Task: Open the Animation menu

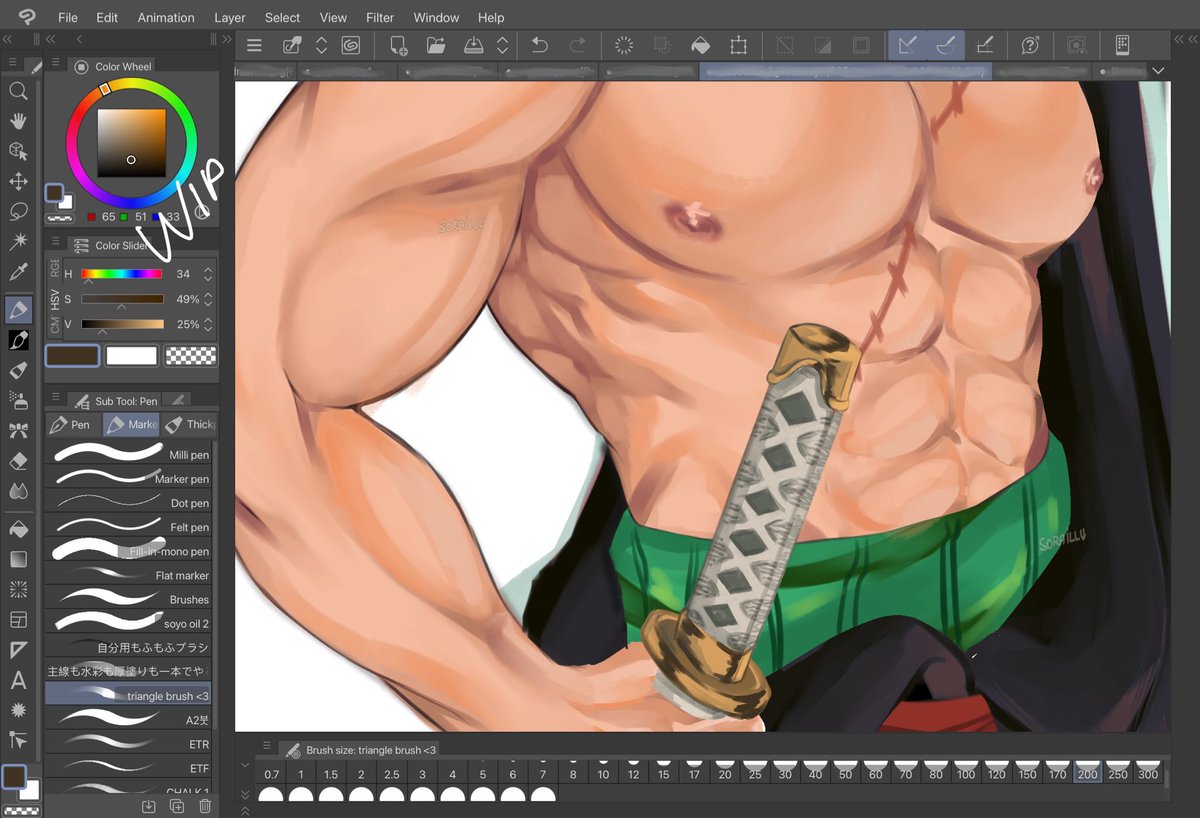Action: coord(166,17)
